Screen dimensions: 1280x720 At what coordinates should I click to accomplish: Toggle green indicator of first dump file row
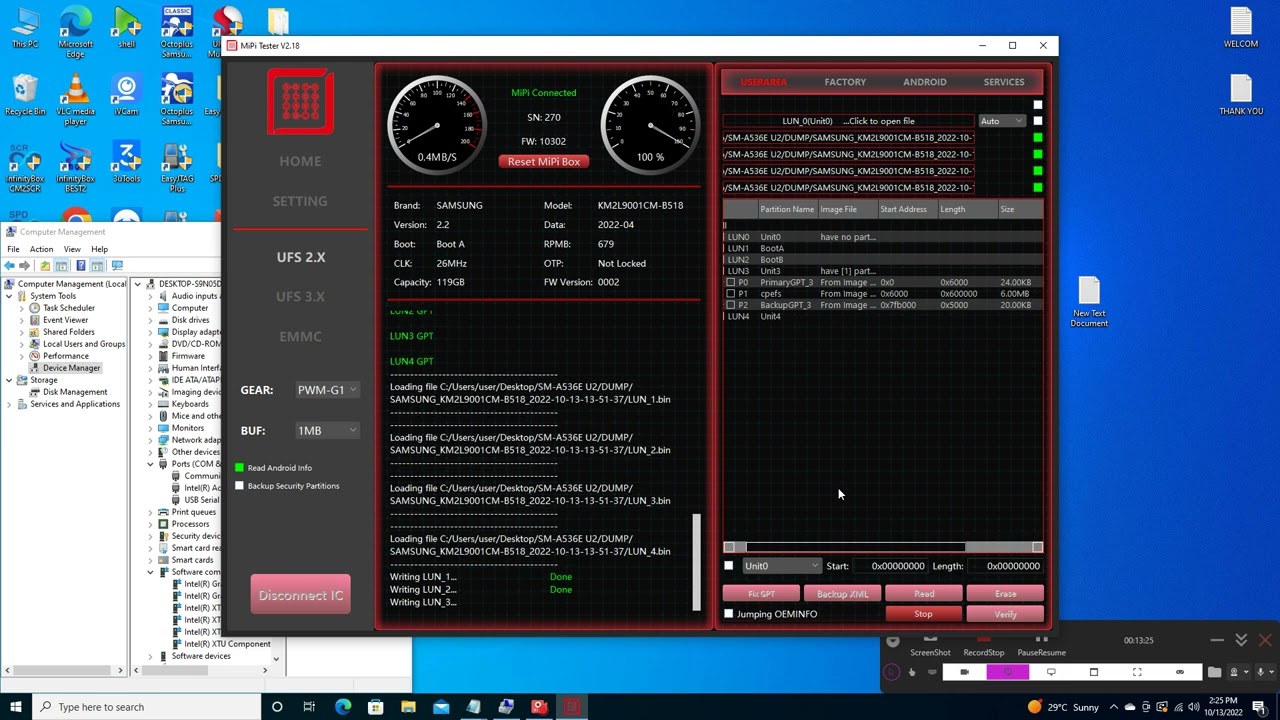pyautogui.click(x=1037, y=138)
